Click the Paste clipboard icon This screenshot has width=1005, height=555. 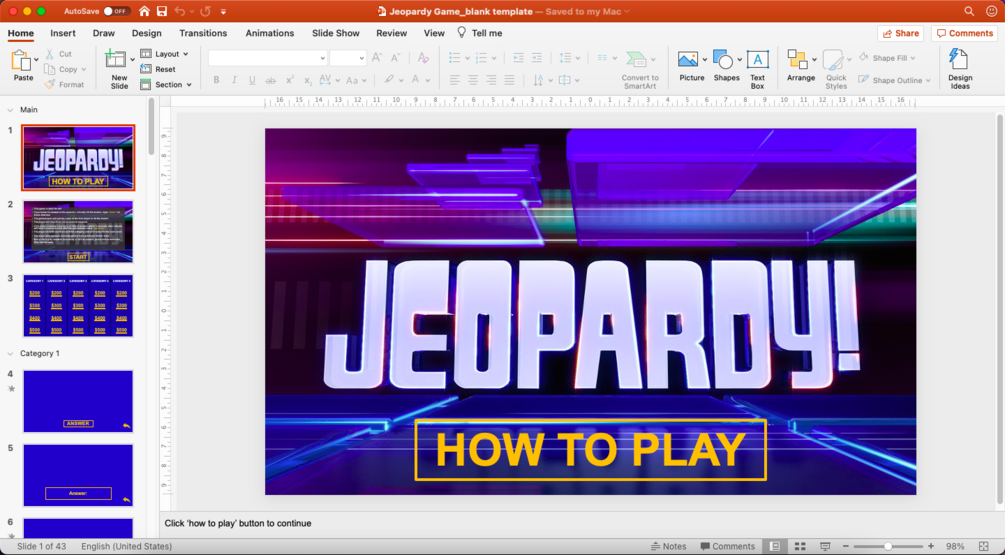tap(21, 62)
